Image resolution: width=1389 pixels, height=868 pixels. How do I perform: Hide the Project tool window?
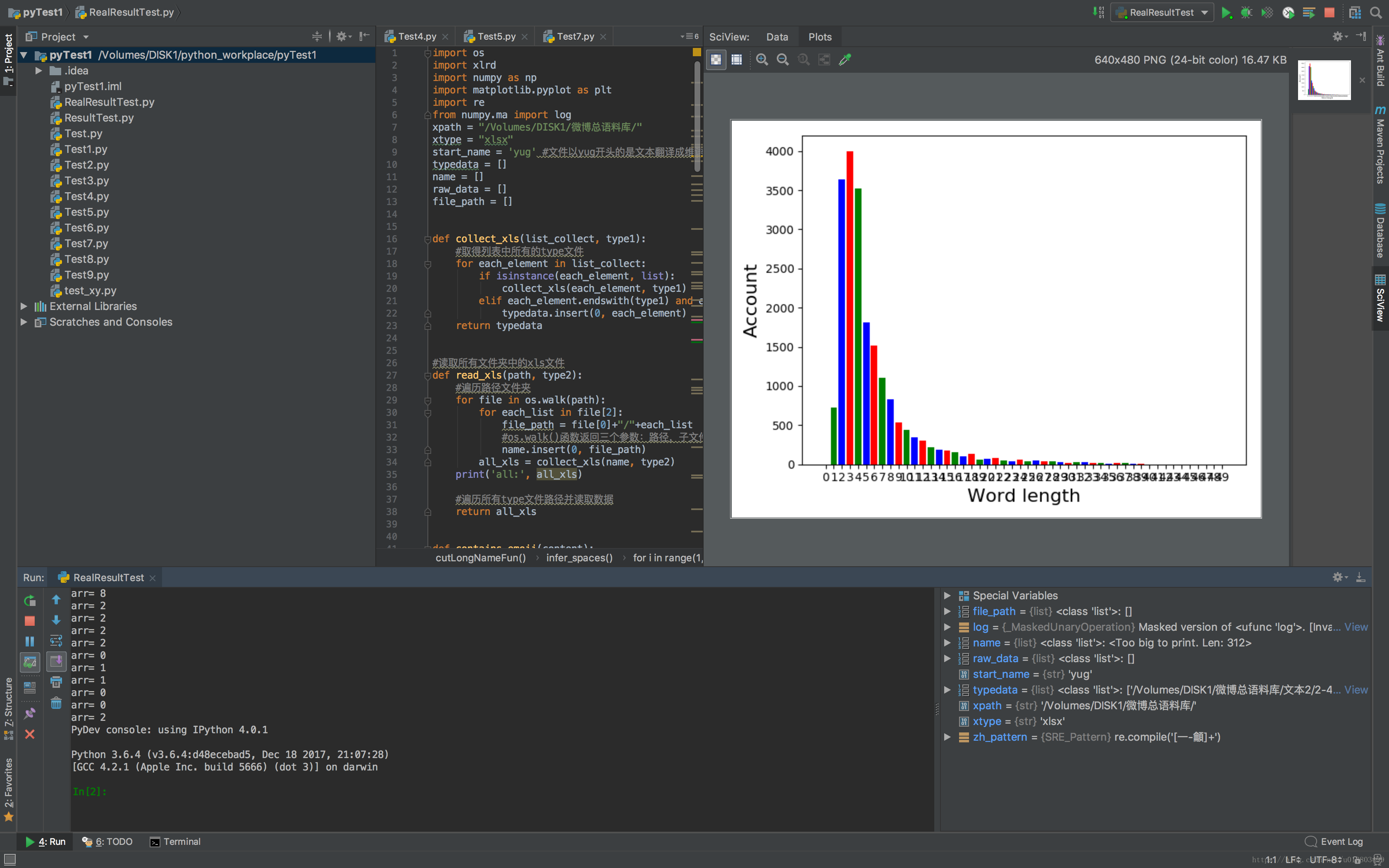coord(364,36)
